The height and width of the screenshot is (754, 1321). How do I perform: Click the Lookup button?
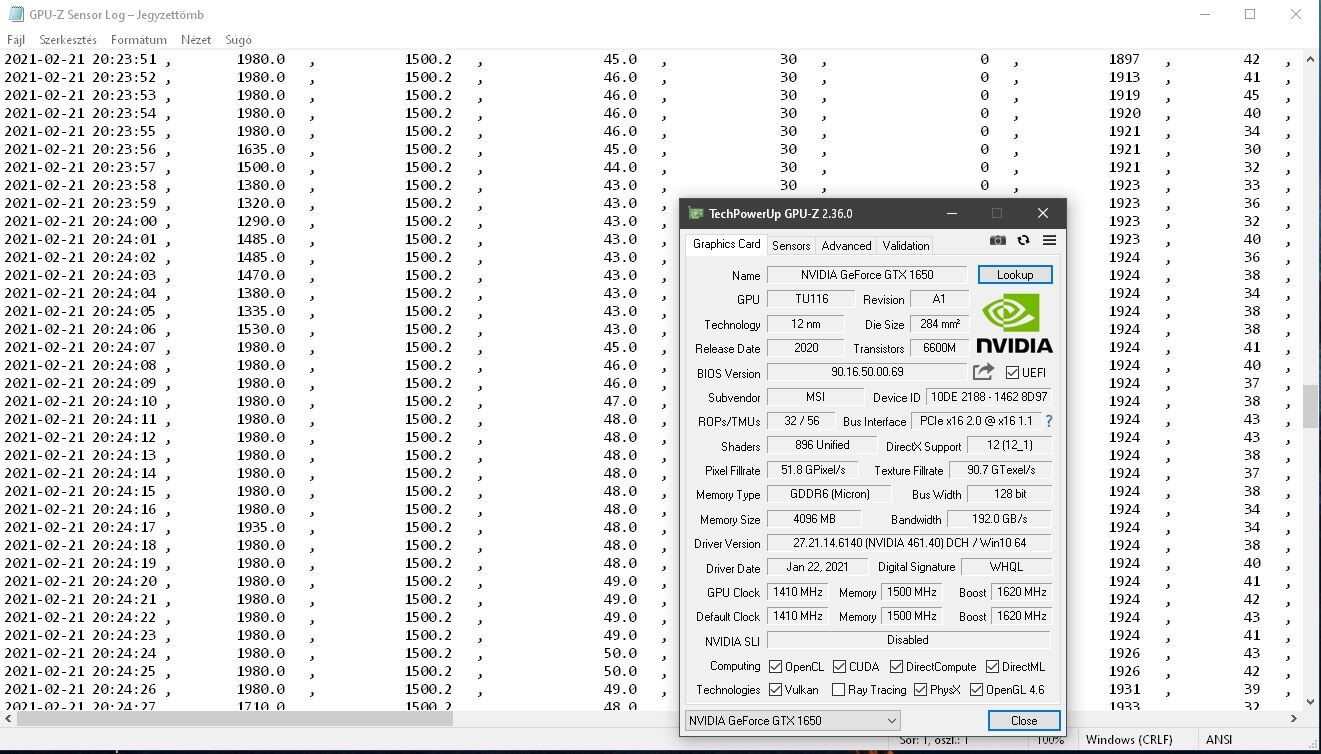tap(1015, 275)
